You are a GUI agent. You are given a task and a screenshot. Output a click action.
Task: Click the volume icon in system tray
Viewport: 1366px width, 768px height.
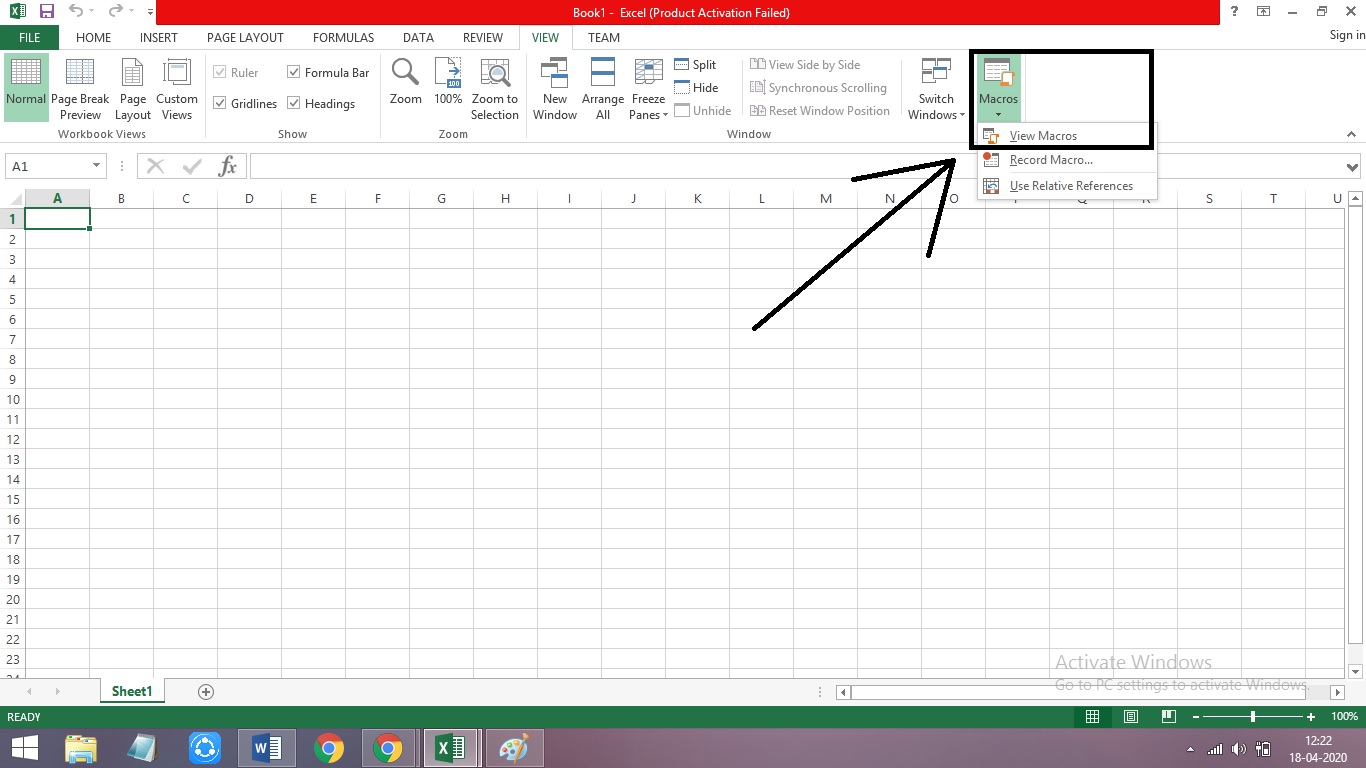(x=1239, y=749)
